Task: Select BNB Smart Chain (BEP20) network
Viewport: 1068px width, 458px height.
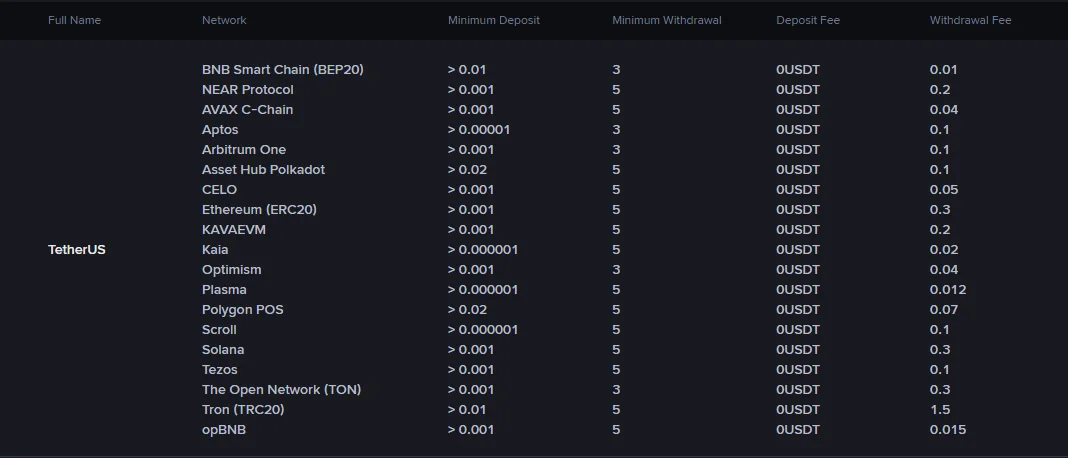Action: [283, 70]
